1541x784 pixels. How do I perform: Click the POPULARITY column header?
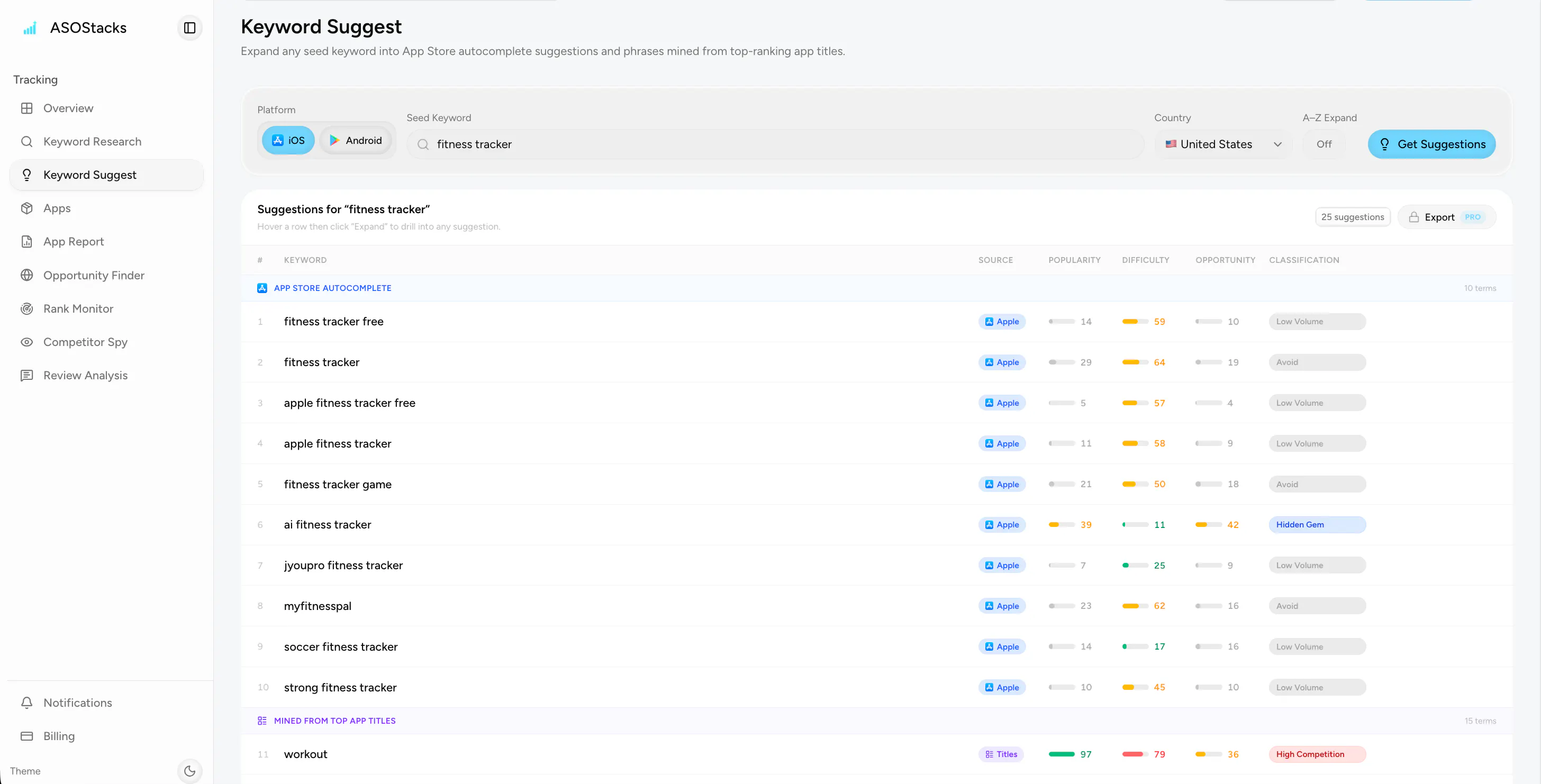coord(1074,260)
